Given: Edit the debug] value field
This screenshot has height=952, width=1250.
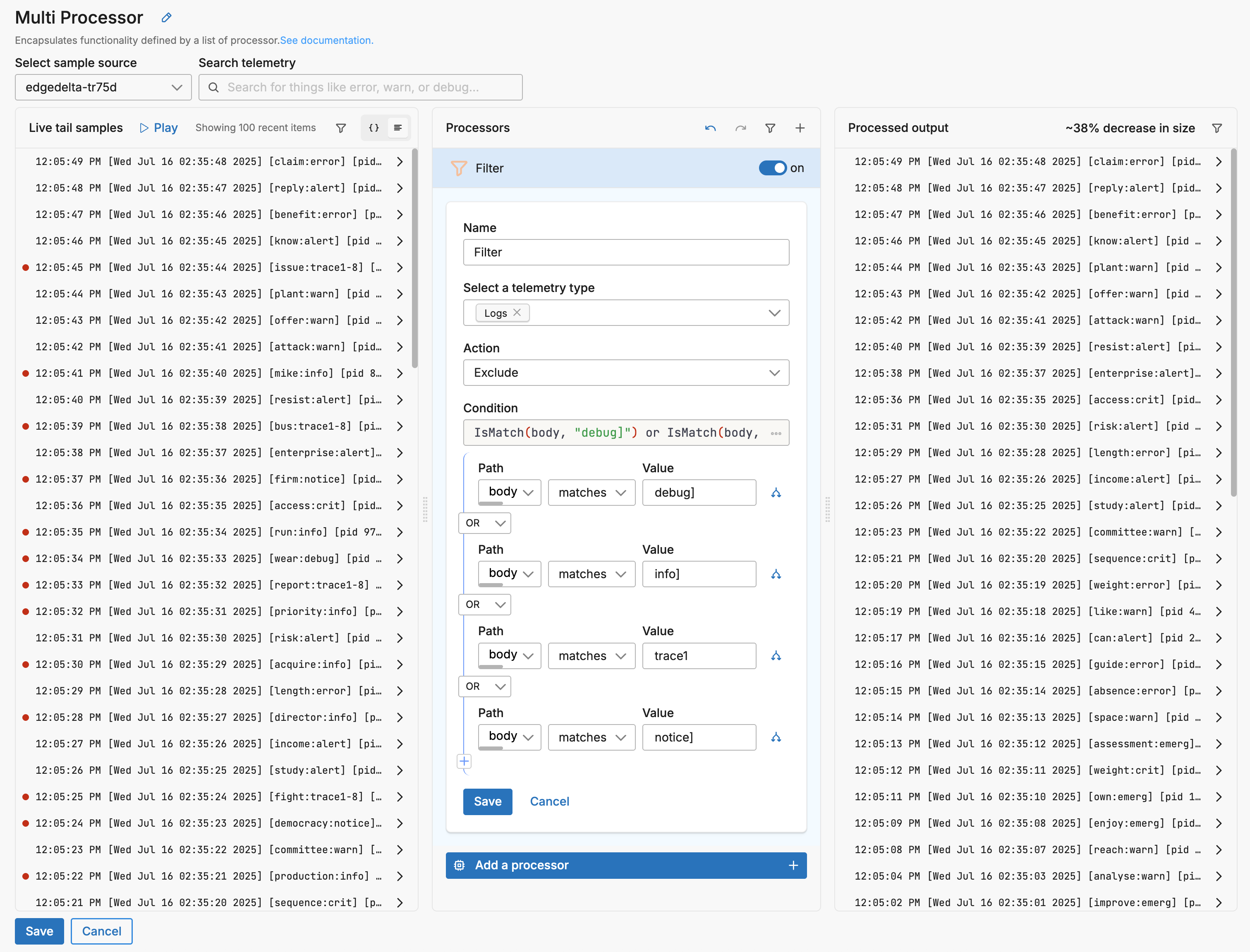Looking at the screenshot, I should [x=699, y=493].
